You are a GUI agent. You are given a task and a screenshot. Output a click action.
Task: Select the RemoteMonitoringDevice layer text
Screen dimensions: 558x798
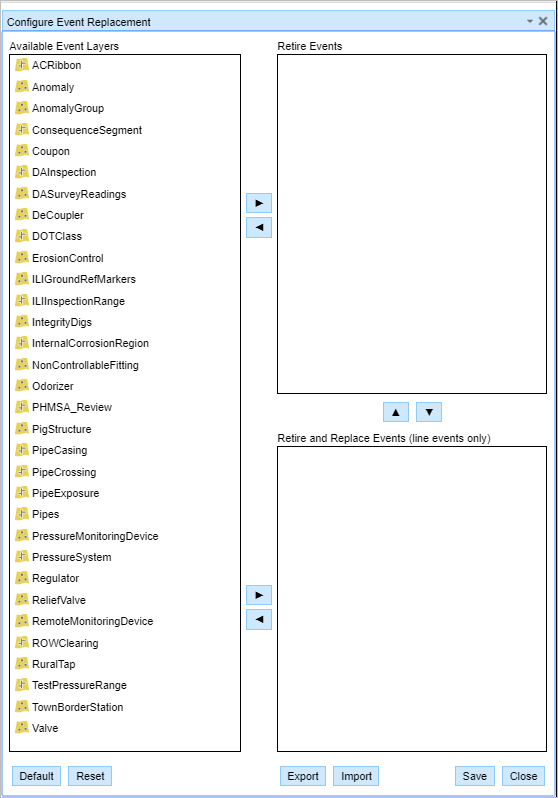click(93, 621)
